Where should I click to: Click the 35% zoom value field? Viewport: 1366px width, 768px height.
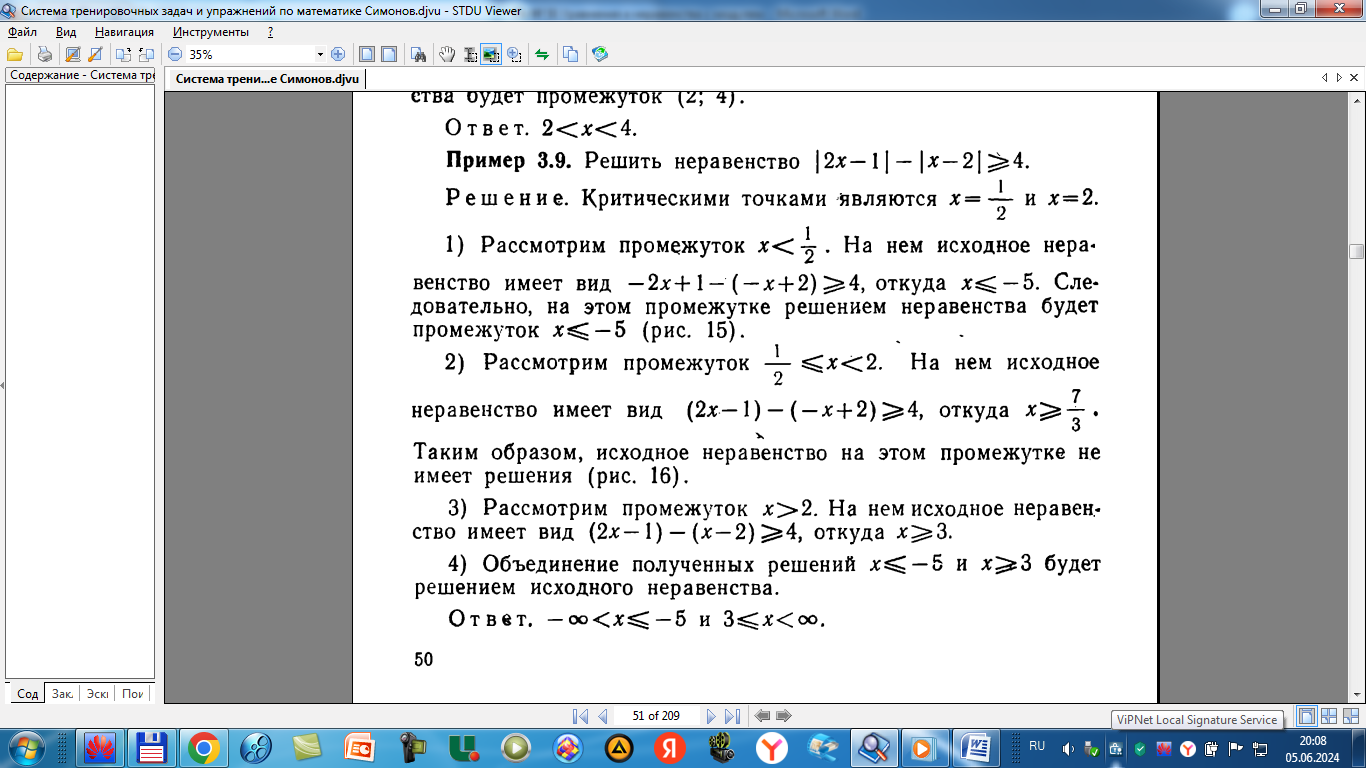pos(249,54)
